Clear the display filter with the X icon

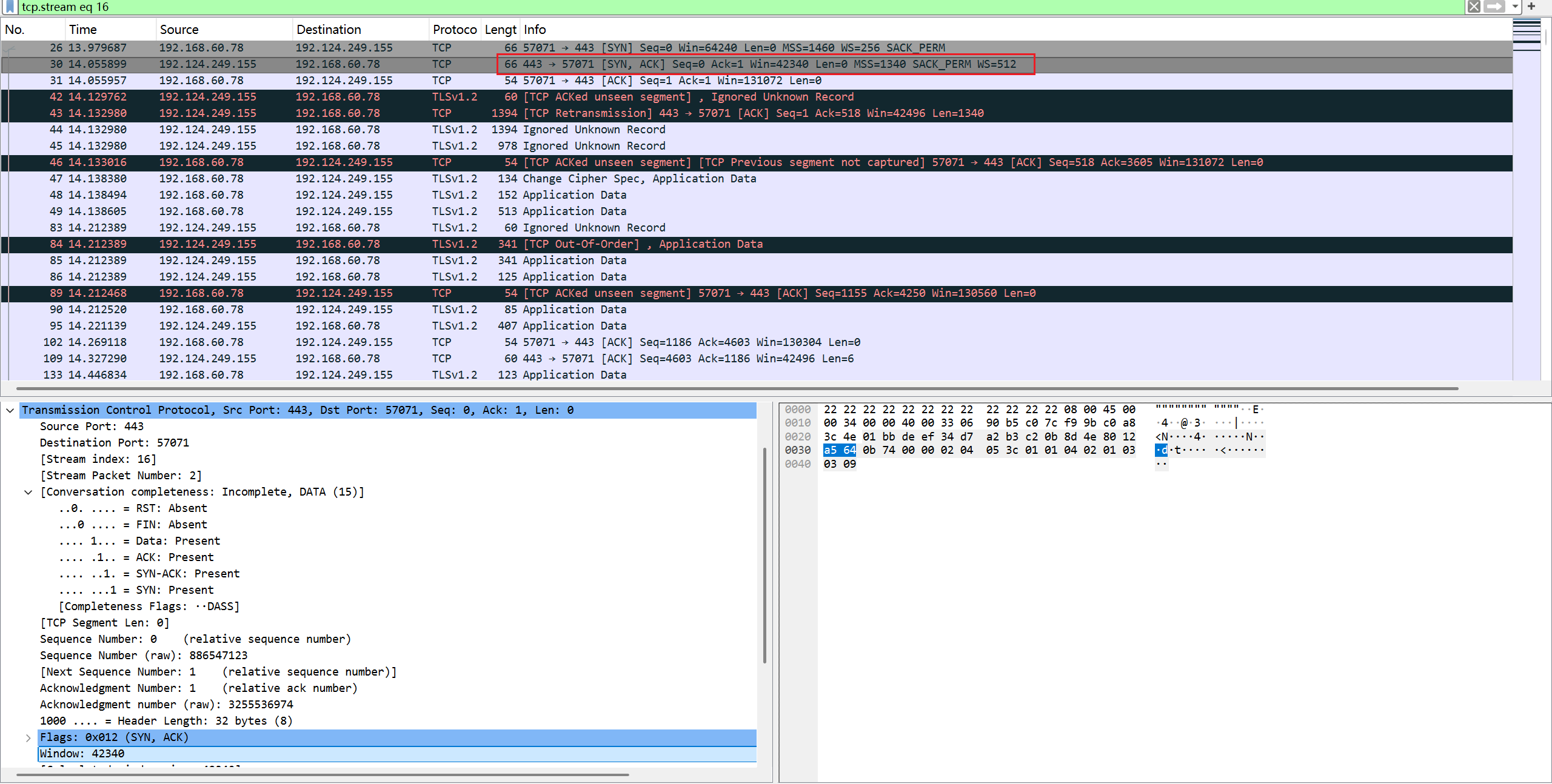point(1474,7)
